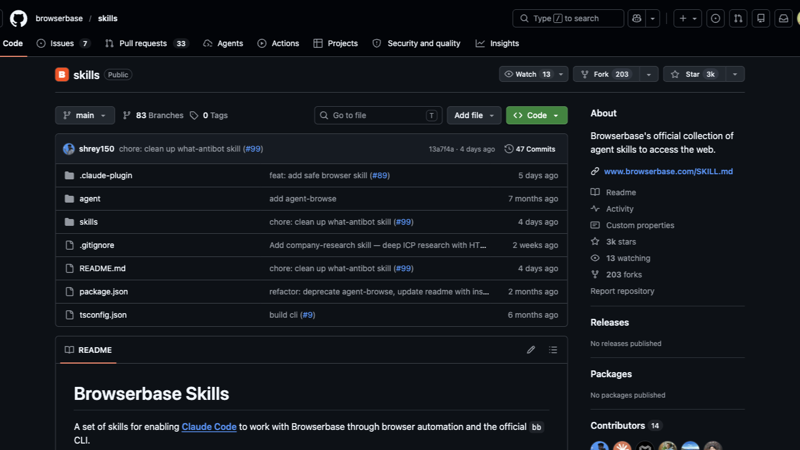Open the Pull requests tab

146,43
